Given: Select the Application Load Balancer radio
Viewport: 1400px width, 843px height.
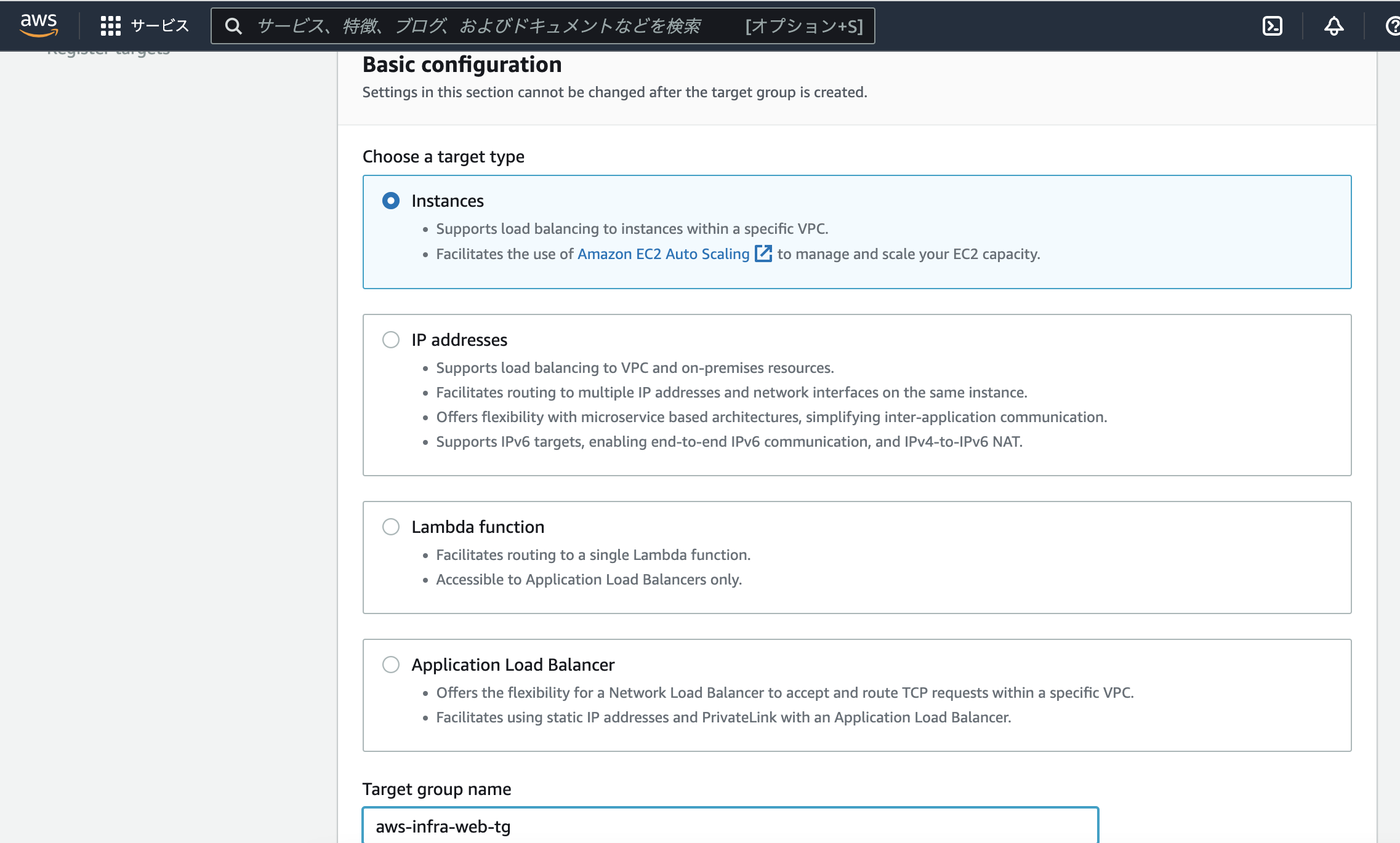Looking at the screenshot, I should pos(391,665).
